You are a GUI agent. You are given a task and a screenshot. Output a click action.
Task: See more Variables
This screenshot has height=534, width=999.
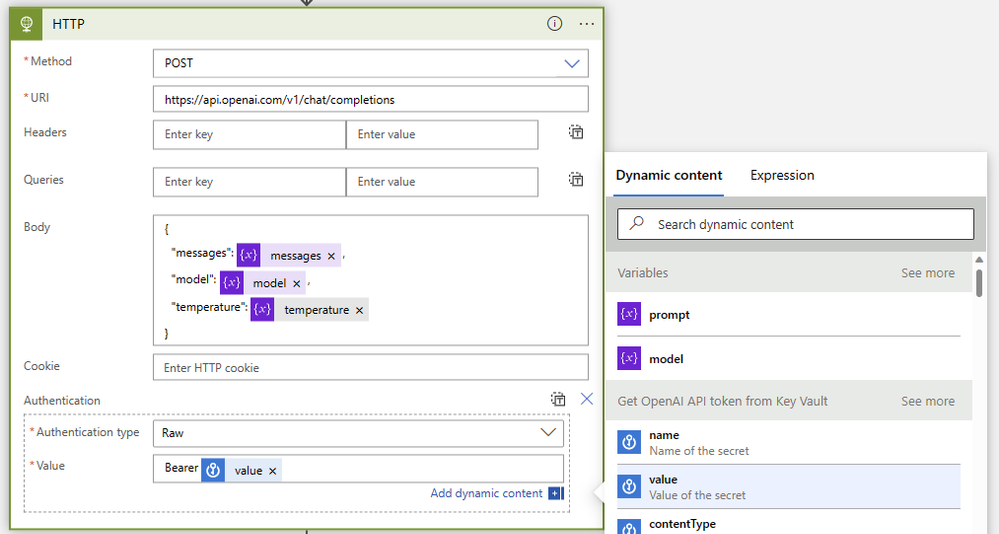(x=928, y=273)
